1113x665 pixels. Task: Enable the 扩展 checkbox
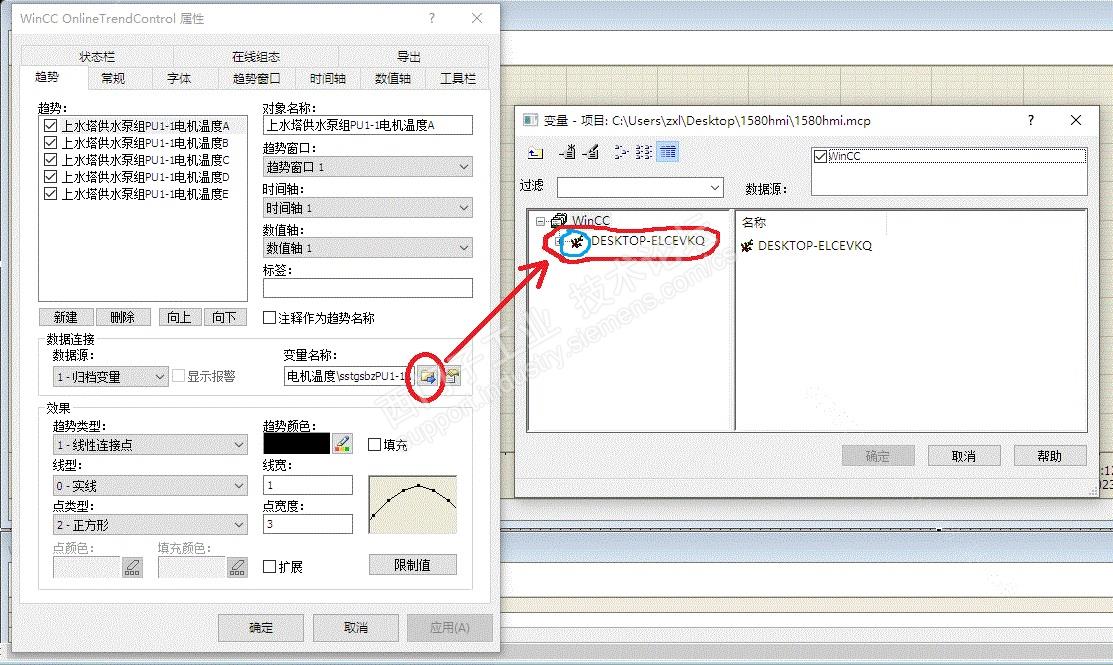tap(269, 566)
